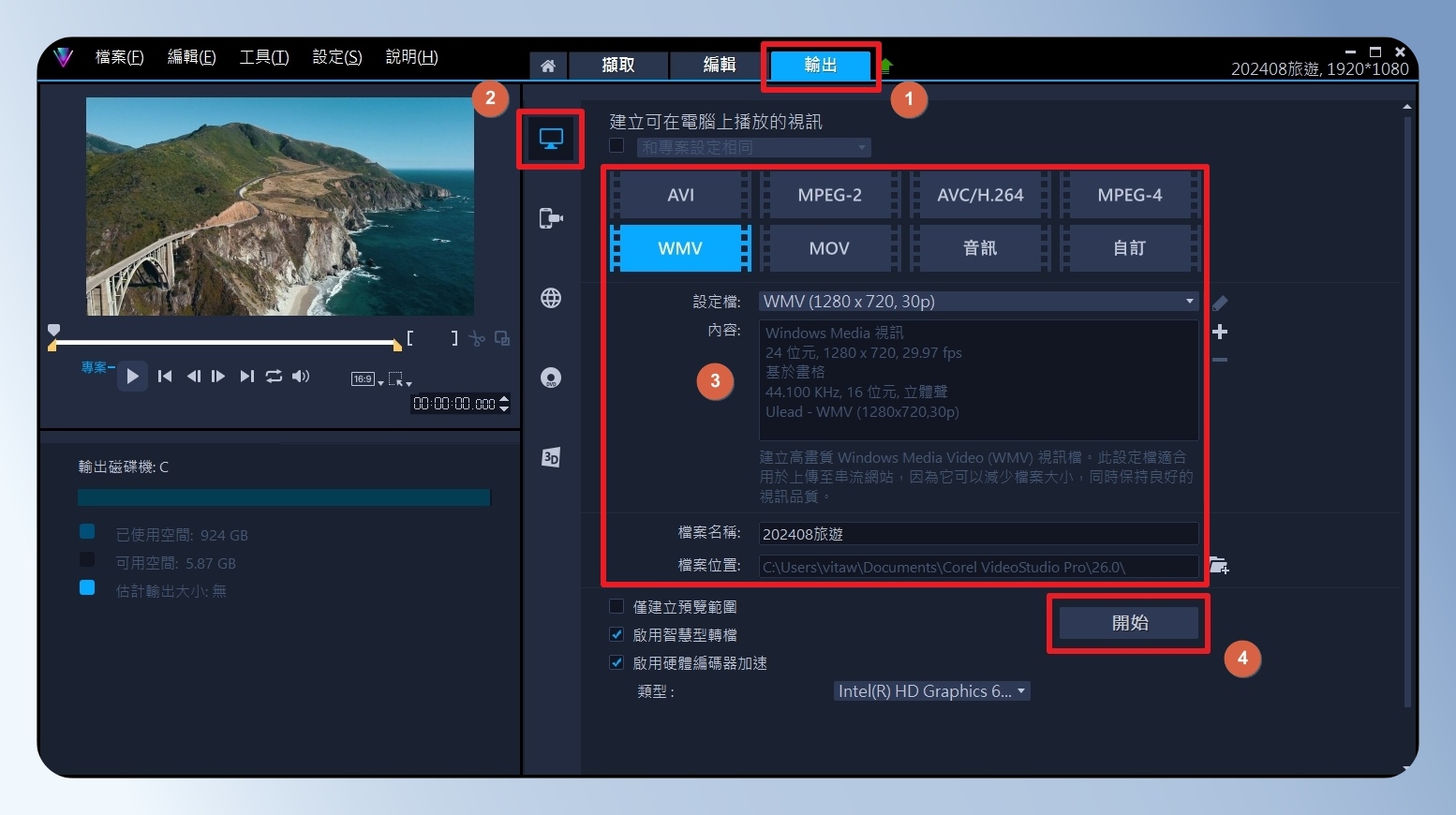
Task: Open the 檔案(F) menu
Action: [x=120, y=57]
